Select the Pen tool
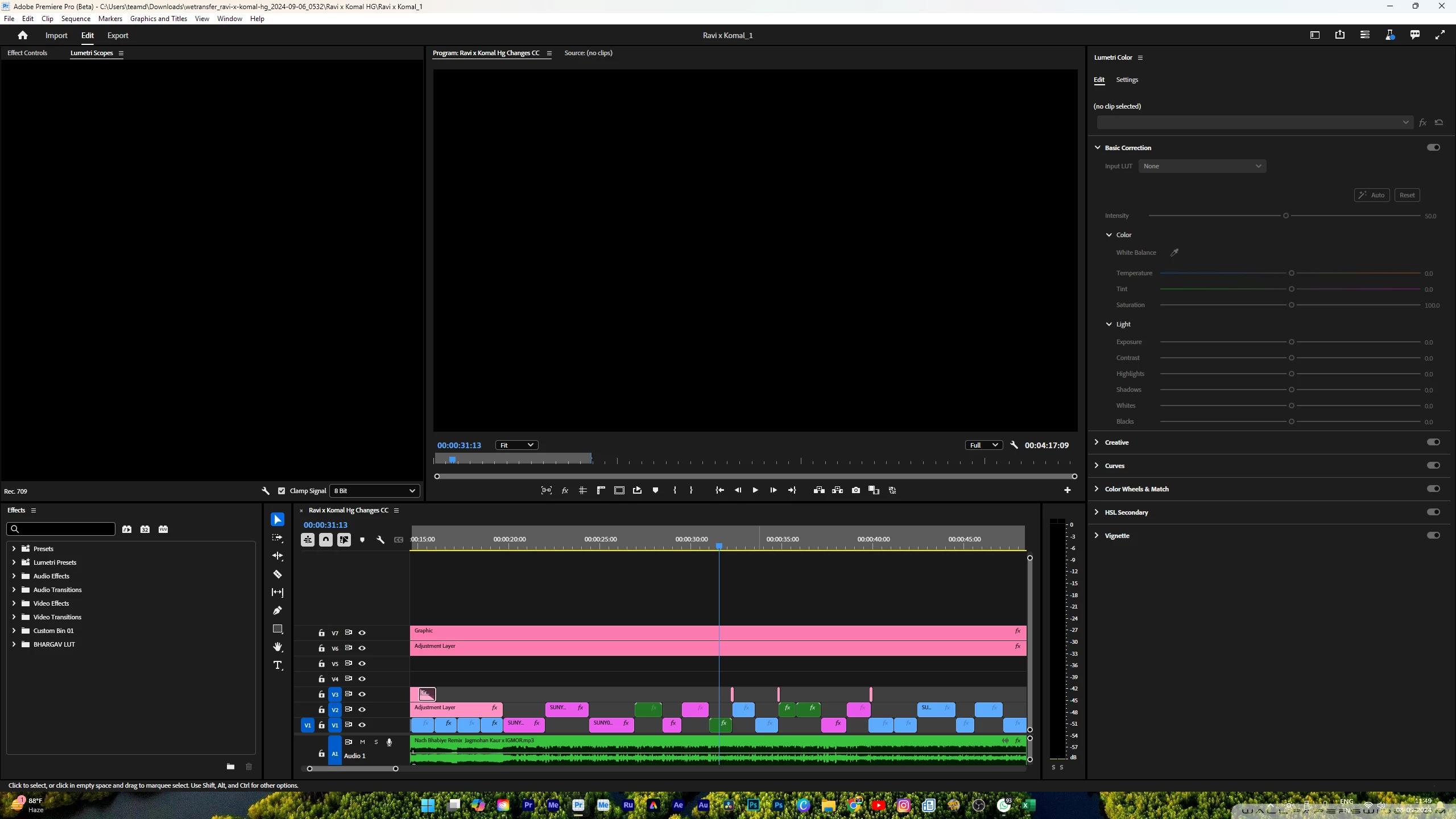Screen dimensions: 1456x819 click(x=278, y=611)
